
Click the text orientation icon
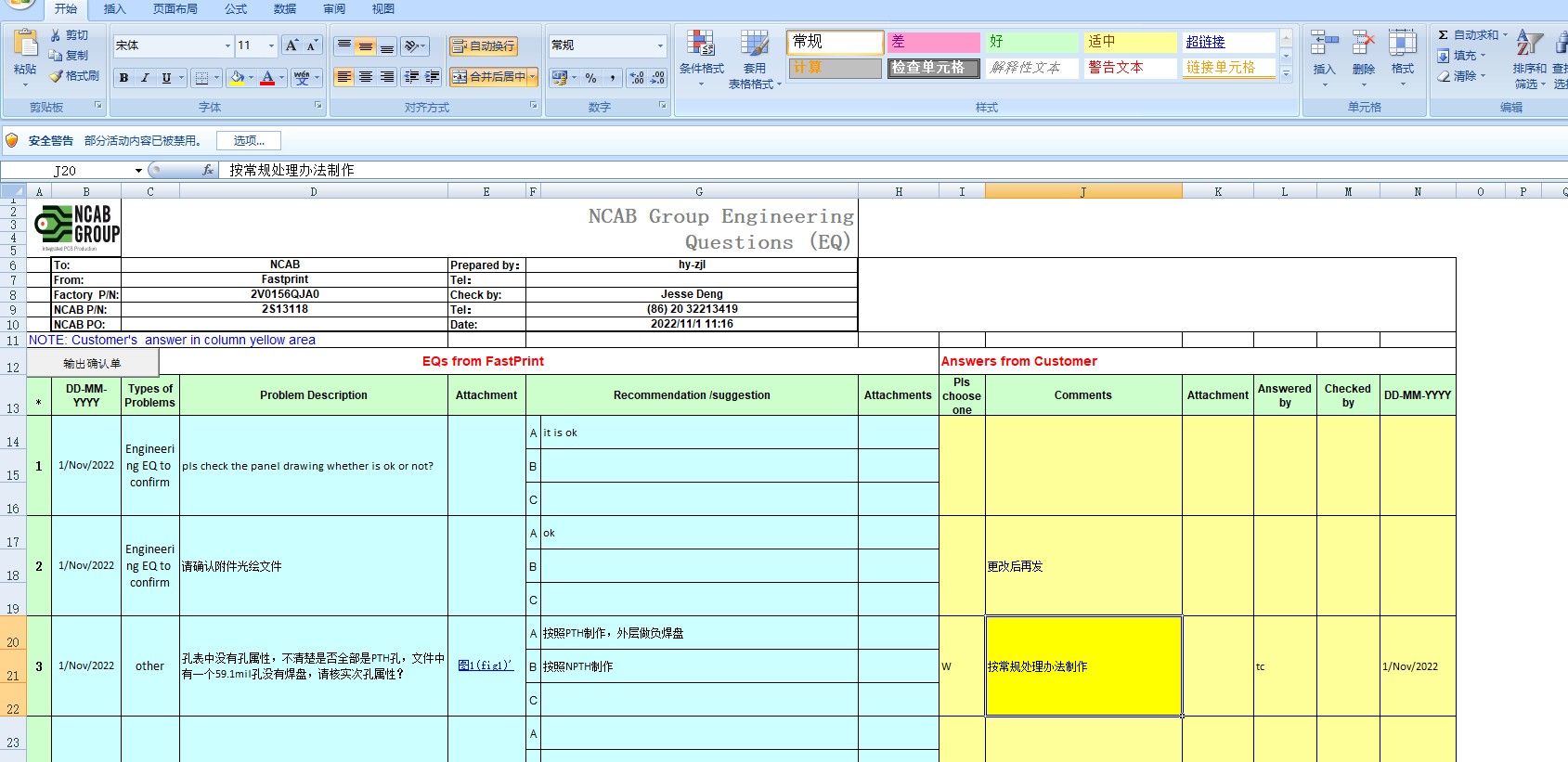tap(412, 45)
